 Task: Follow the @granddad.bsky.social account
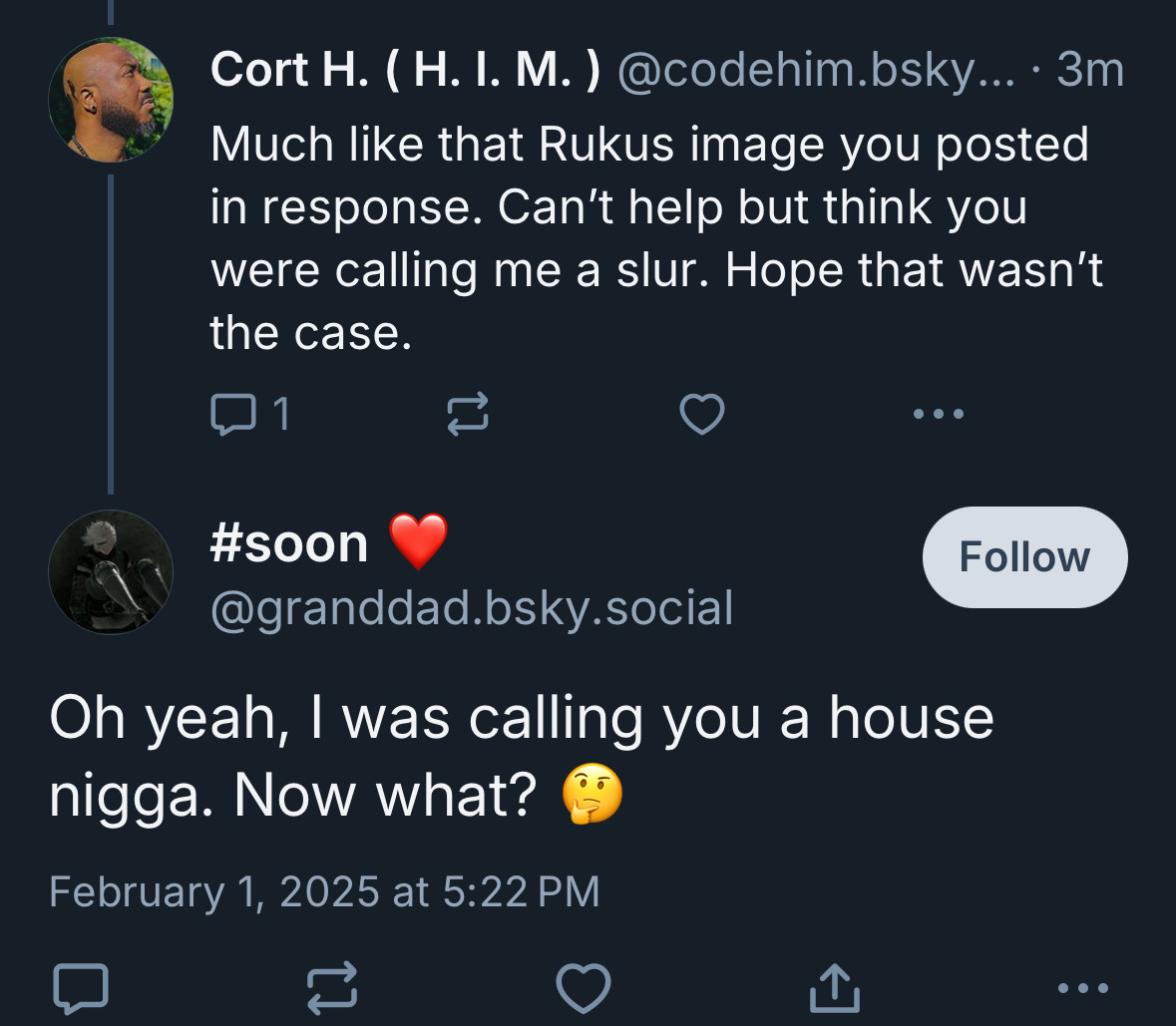(1024, 556)
